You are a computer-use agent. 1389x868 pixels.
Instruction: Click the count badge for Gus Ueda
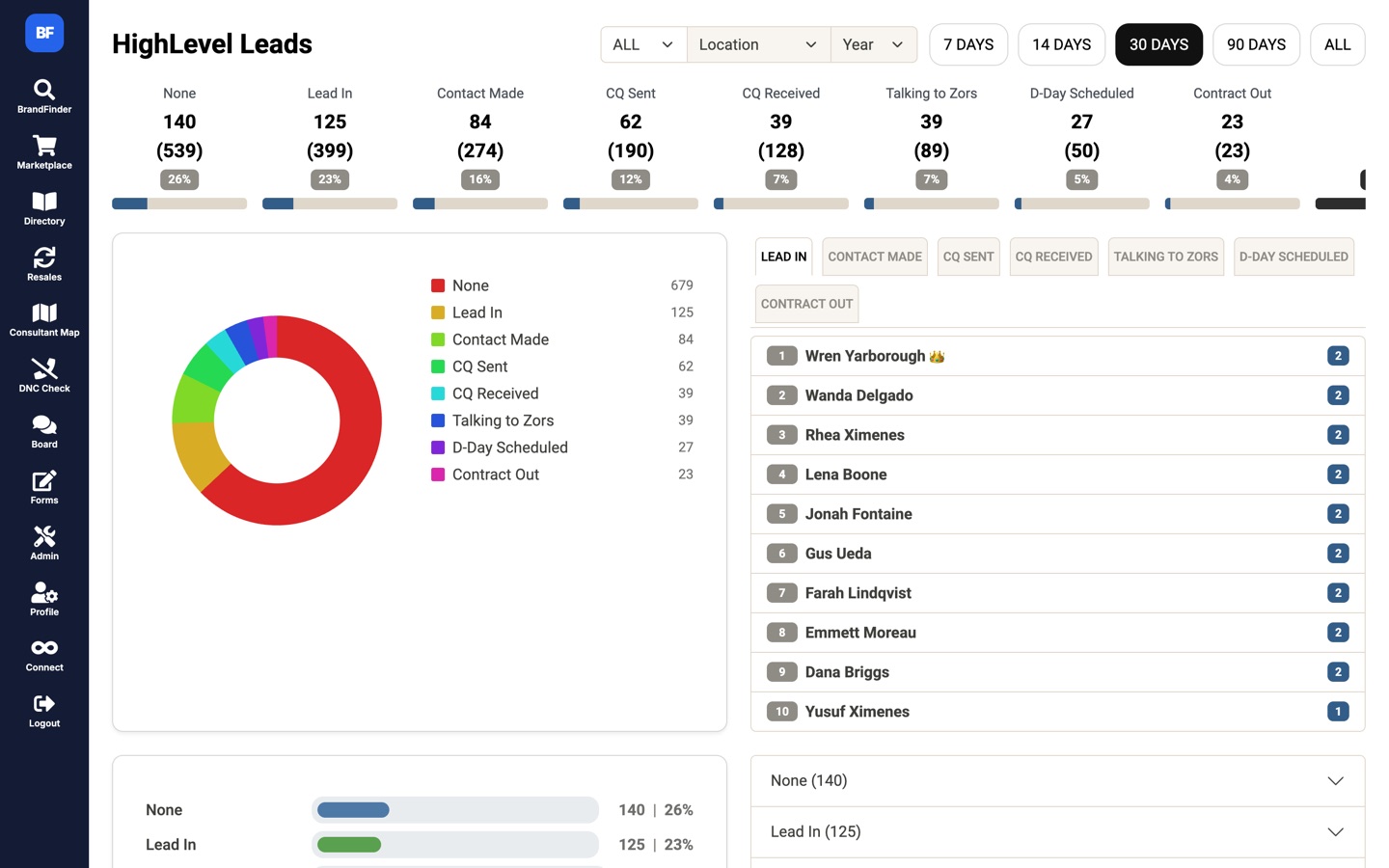[1338, 554]
